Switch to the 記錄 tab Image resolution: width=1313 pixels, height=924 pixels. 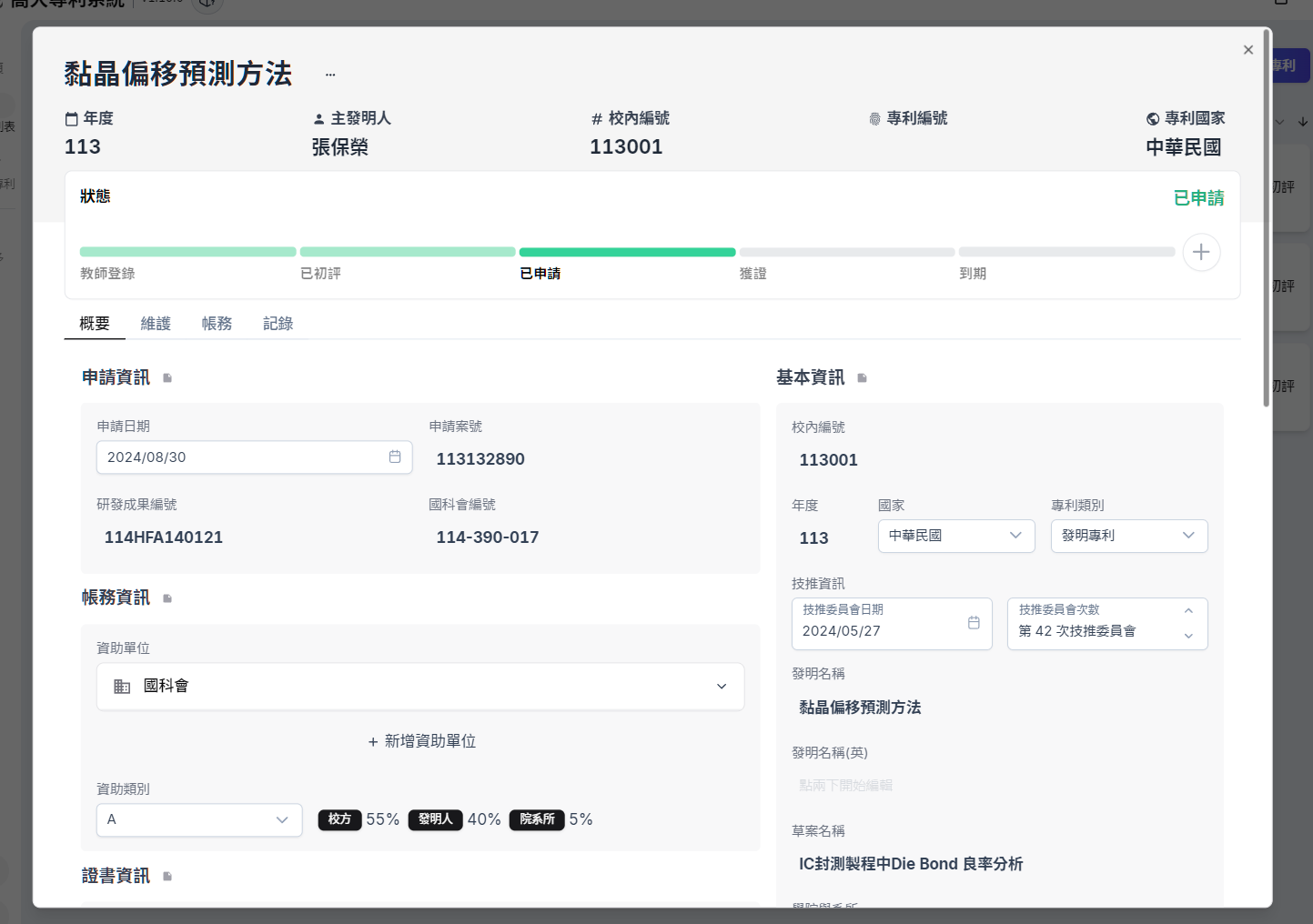(x=278, y=323)
